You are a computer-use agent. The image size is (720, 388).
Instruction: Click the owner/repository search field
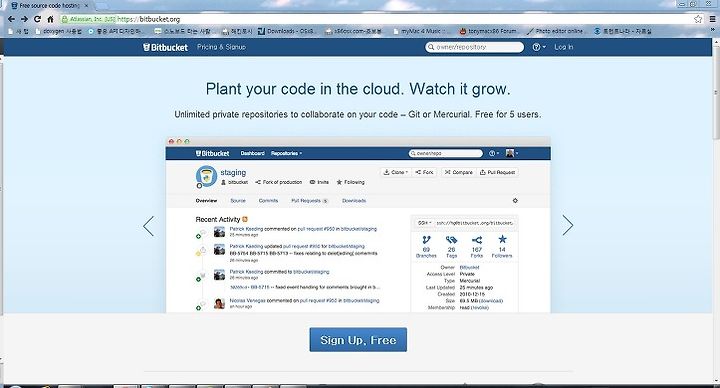tap(474, 47)
